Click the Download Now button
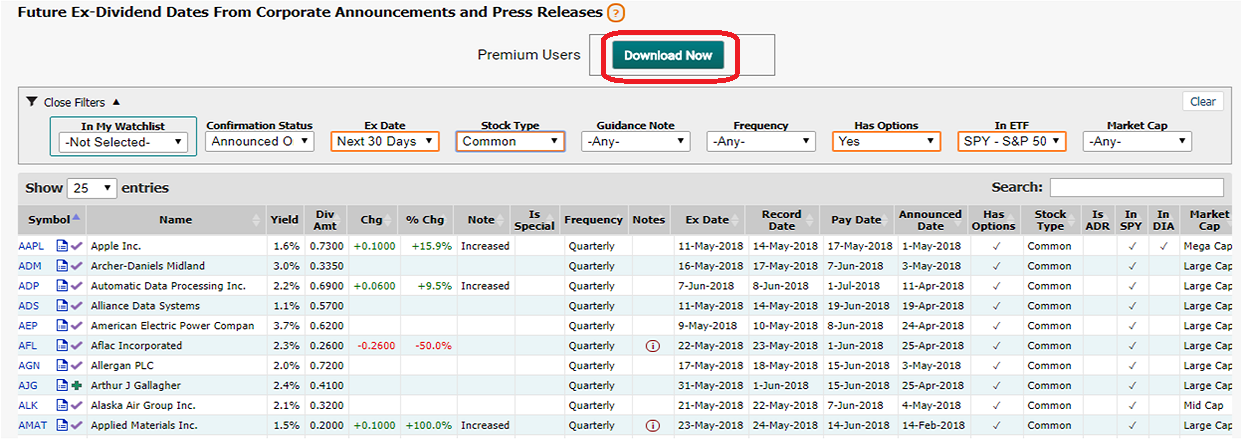The height and width of the screenshot is (439, 1242). coord(668,55)
